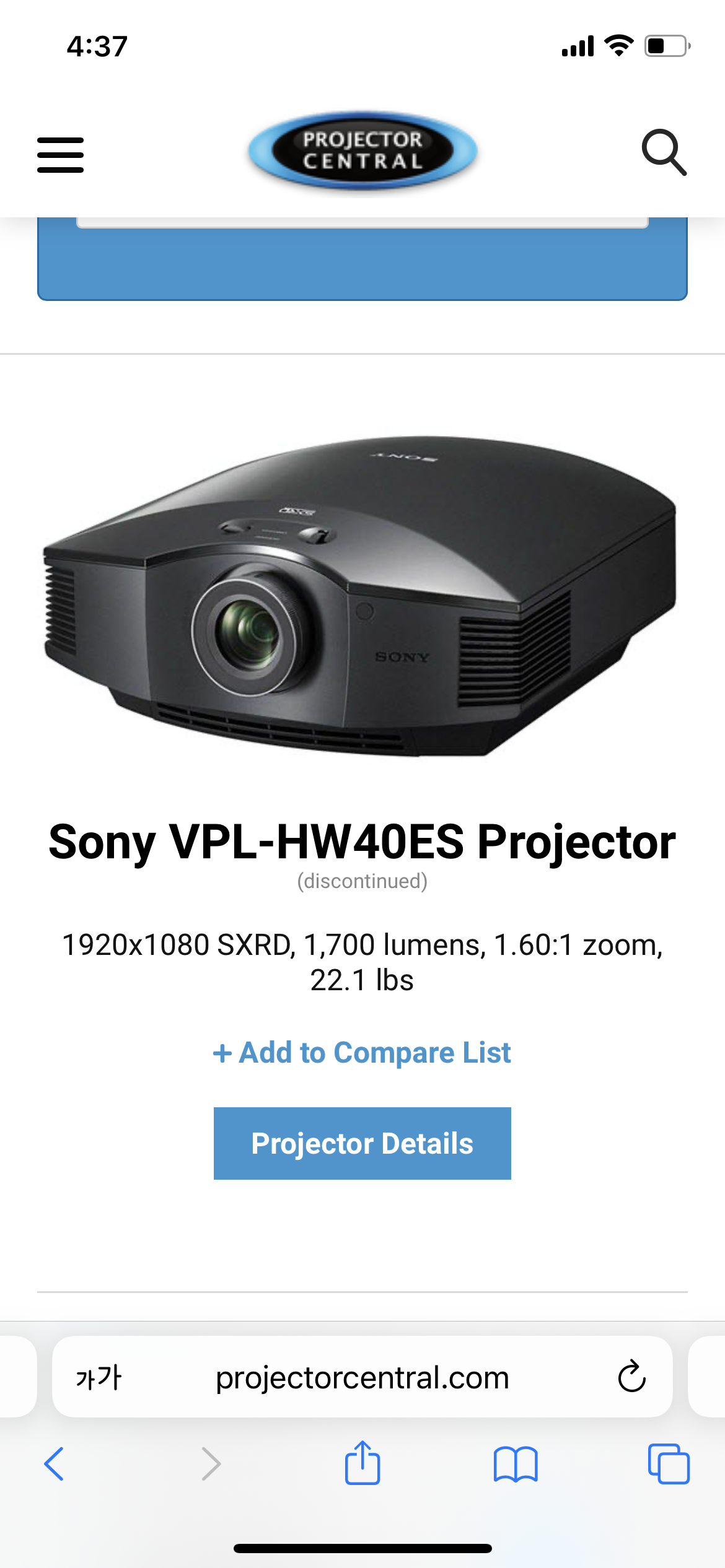725x1568 pixels.
Task: Go to Projector Central logo homepage
Action: click(x=362, y=150)
